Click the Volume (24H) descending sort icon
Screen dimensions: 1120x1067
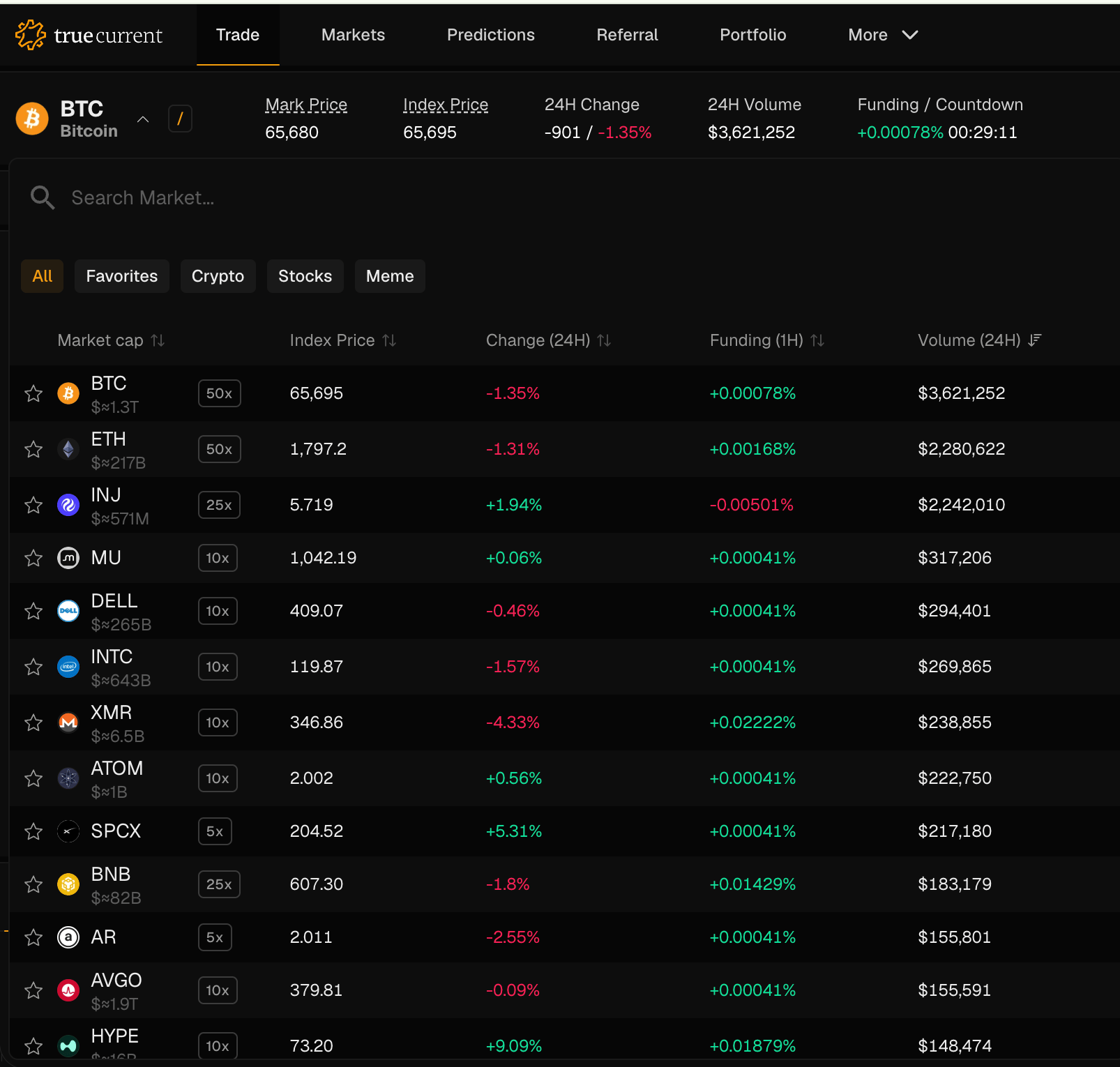click(x=1035, y=340)
